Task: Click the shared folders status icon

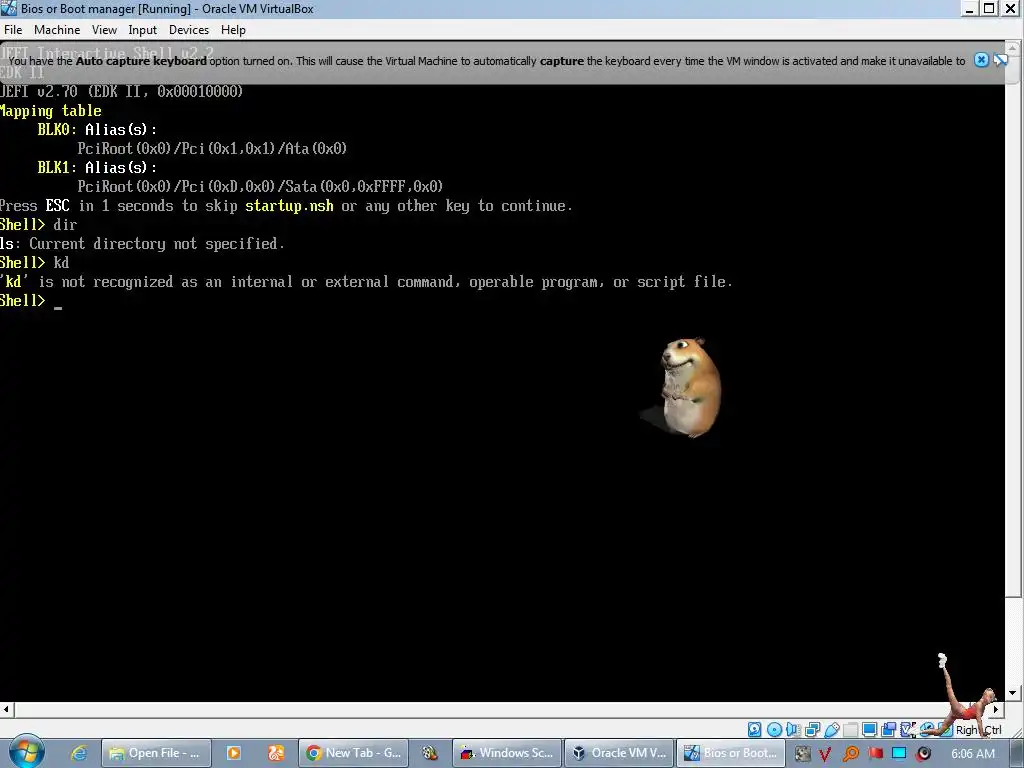Action: [x=850, y=729]
